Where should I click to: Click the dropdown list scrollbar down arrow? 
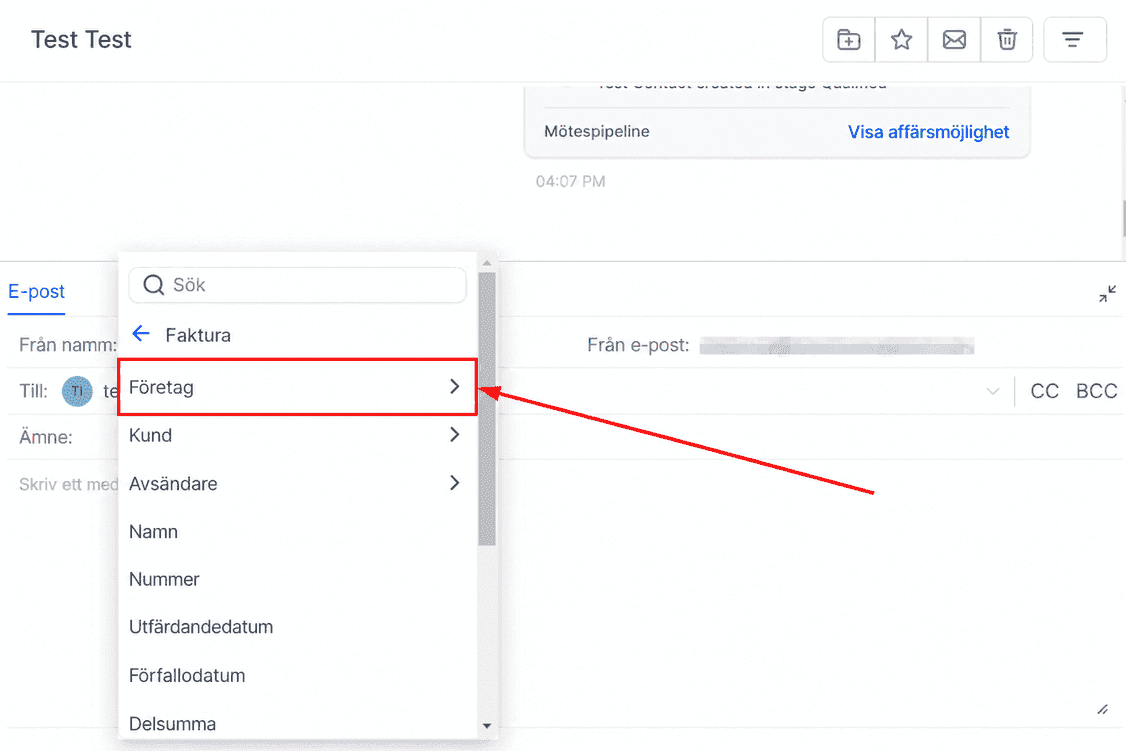tap(487, 726)
